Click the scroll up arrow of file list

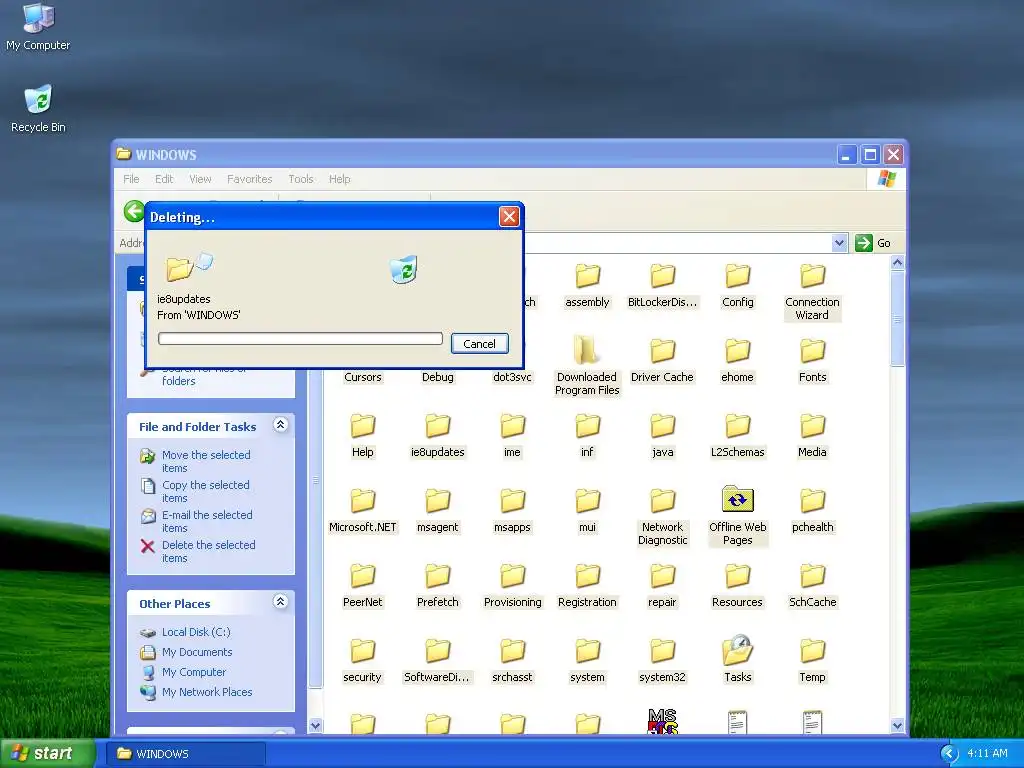[897, 263]
